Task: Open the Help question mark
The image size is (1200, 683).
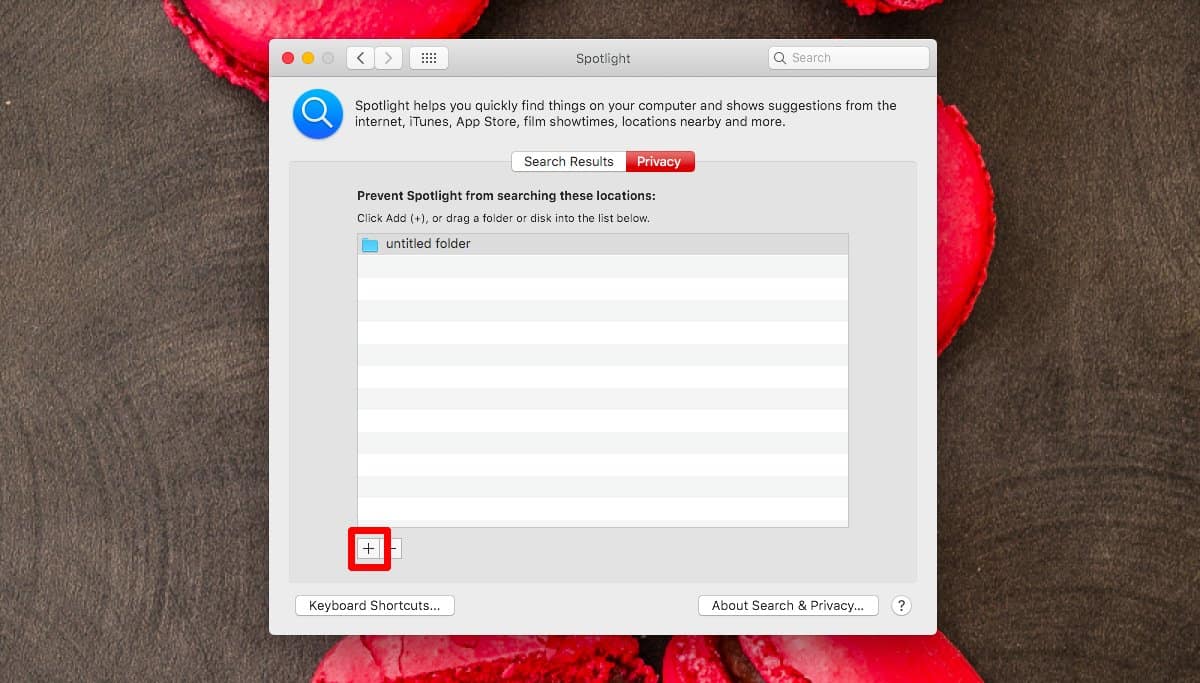Action: (x=901, y=605)
